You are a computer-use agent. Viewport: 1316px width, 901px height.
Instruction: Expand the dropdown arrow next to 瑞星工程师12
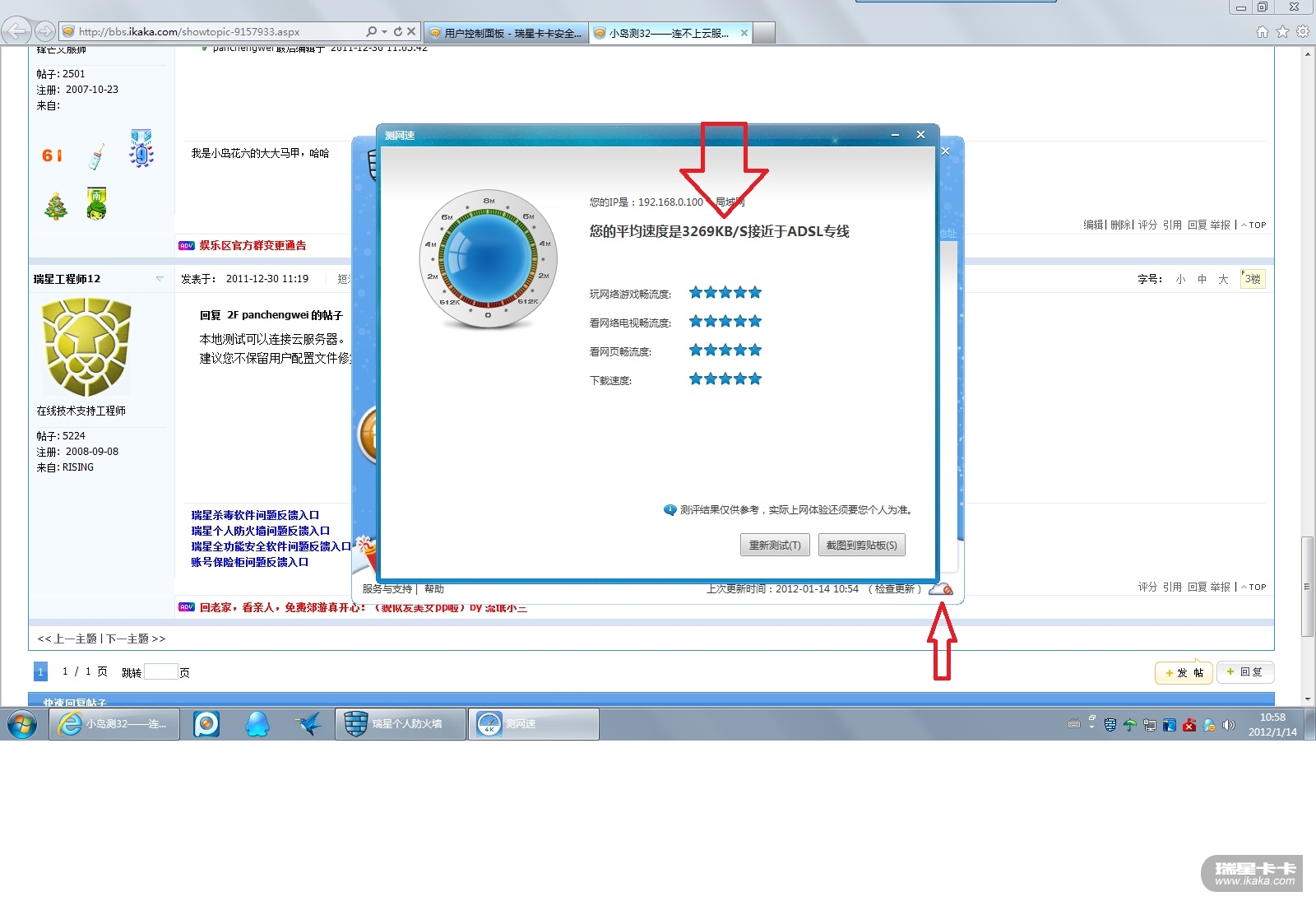(160, 279)
